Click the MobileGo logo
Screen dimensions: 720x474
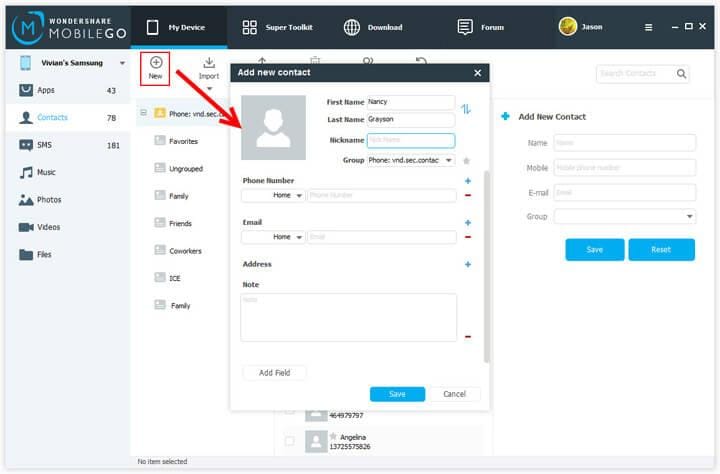(69, 28)
